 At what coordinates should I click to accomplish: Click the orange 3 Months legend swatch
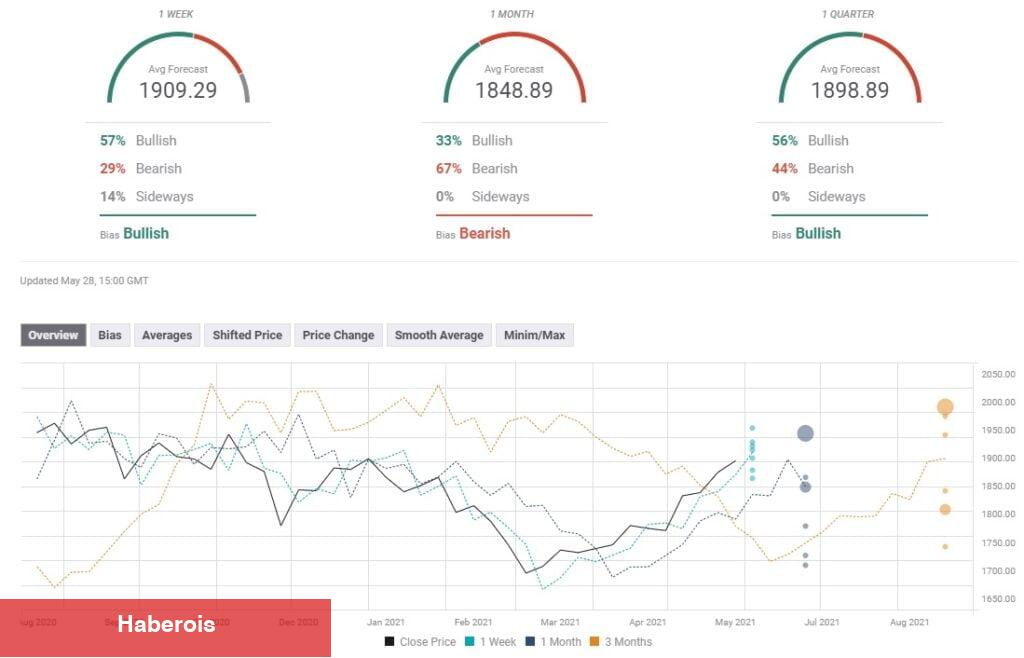pyautogui.click(x=593, y=642)
